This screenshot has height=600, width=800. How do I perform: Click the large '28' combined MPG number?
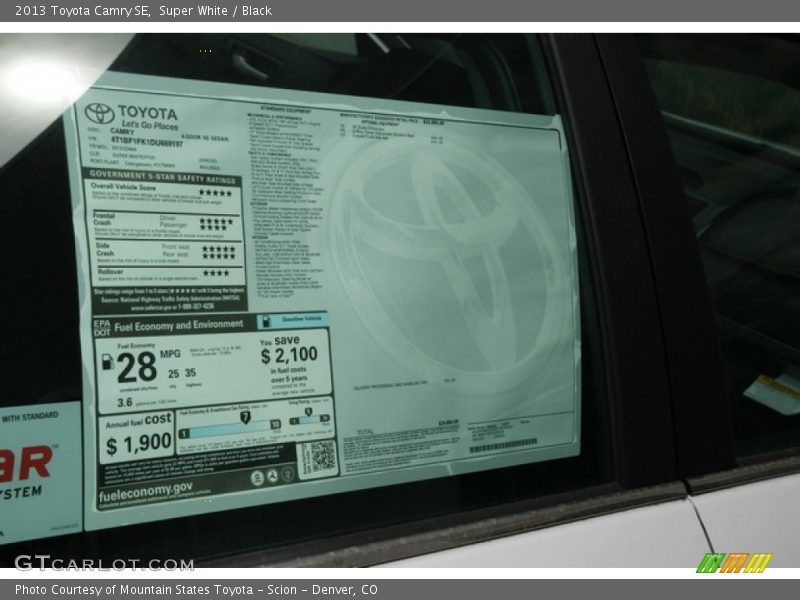click(136, 367)
